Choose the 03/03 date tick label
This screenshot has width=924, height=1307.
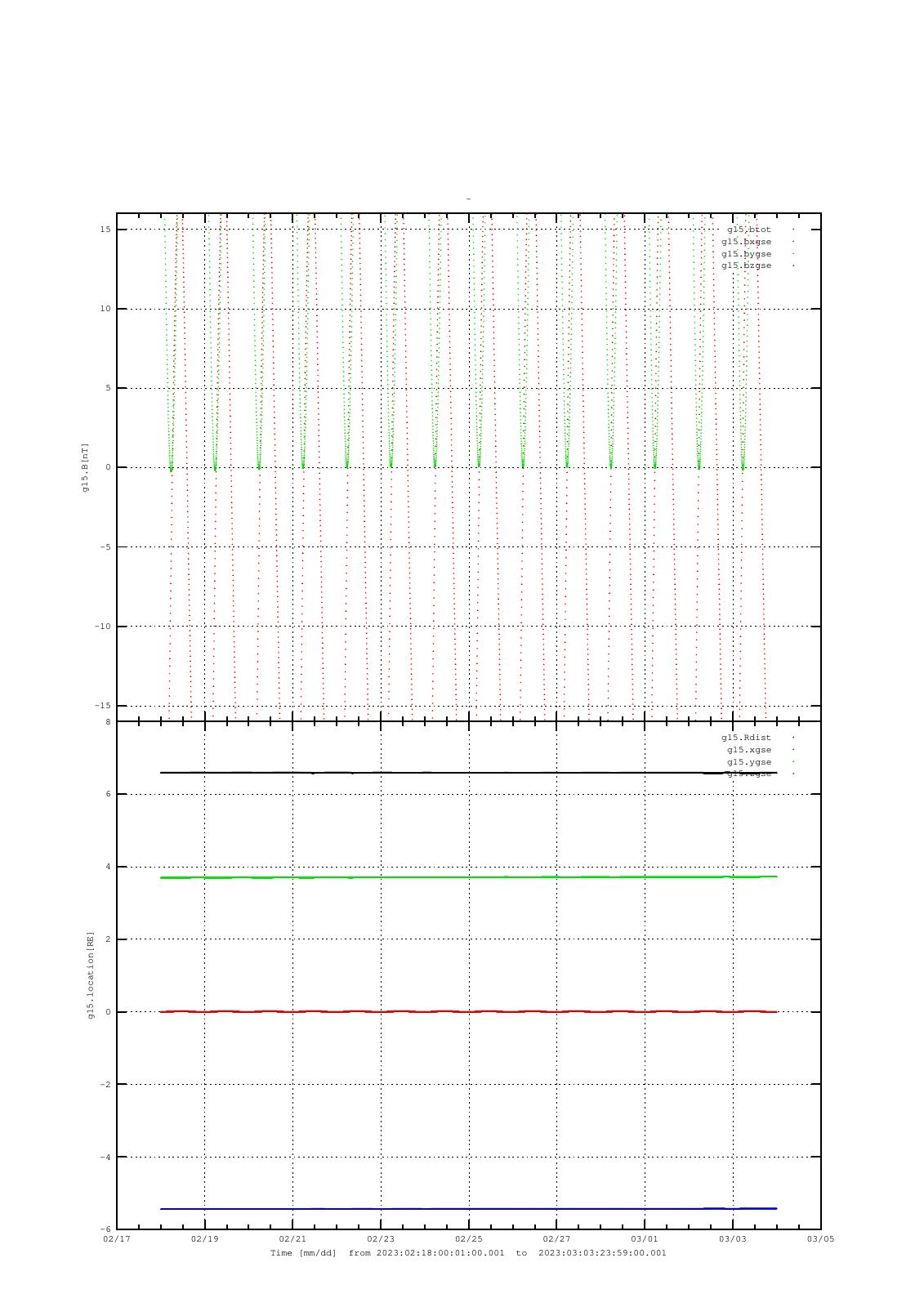(733, 1239)
